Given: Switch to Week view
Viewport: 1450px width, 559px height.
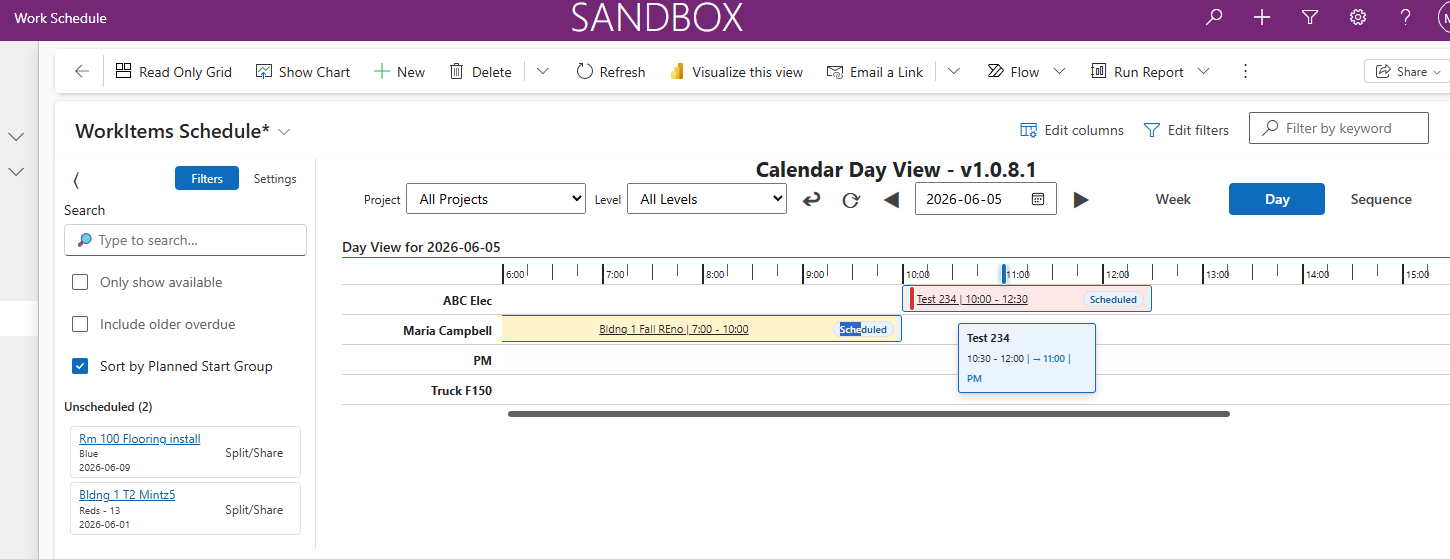Looking at the screenshot, I should click(x=1173, y=199).
